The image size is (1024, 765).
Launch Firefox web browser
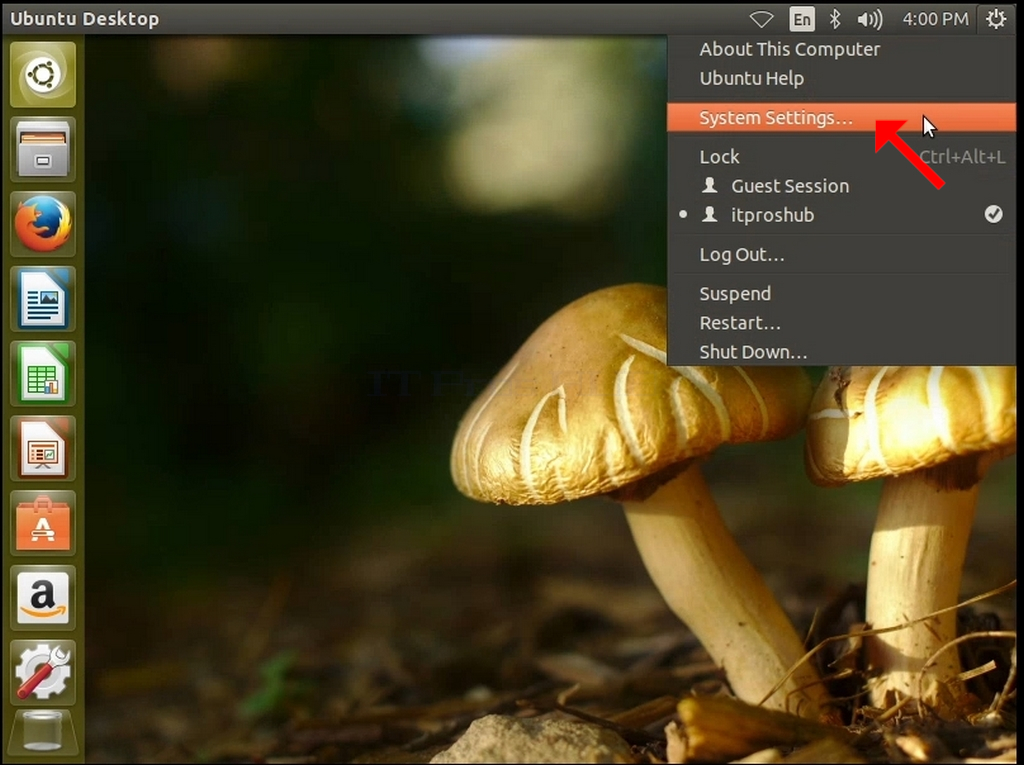coord(43,224)
